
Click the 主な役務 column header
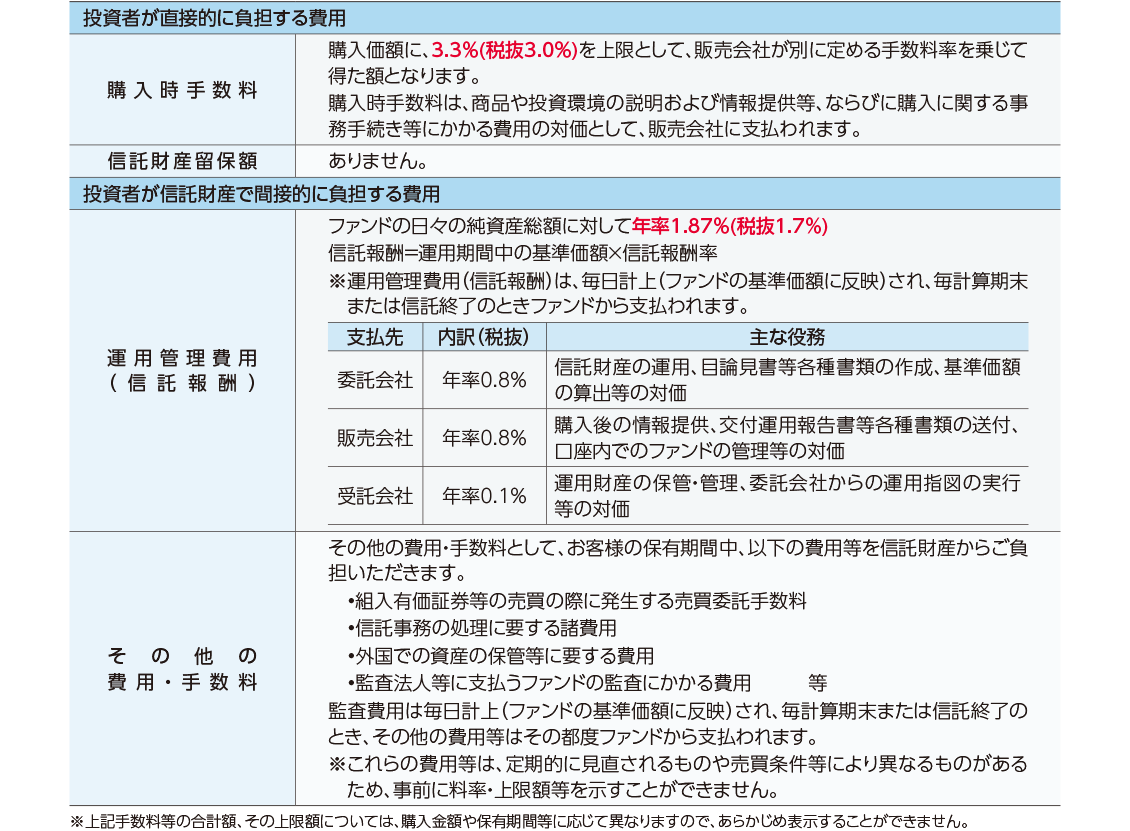[786, 337]
